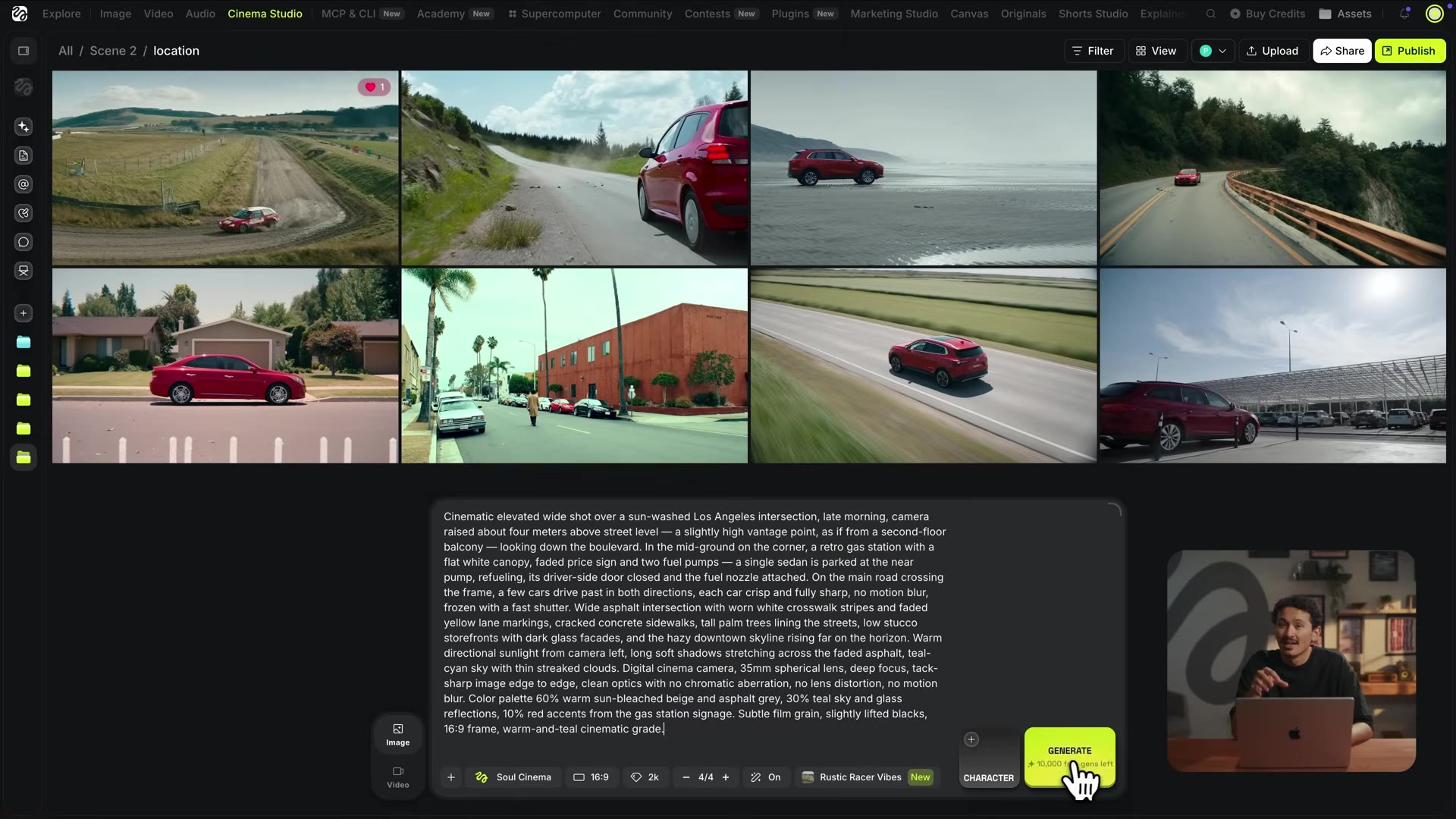Screen dimensions: 1456x819
Task: Open the red car on beach thumbnail
Action: click(924, 168)
